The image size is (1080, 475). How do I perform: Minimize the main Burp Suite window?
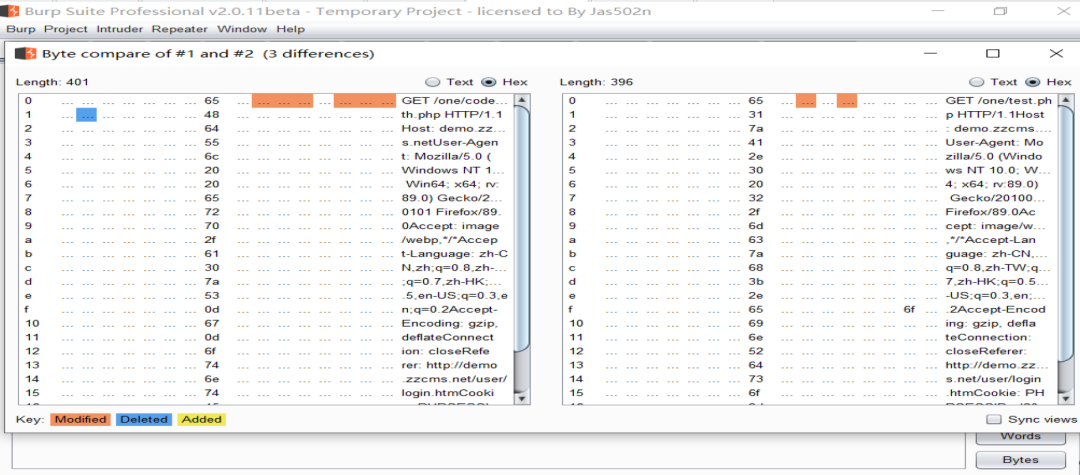[x=938, y=10]
